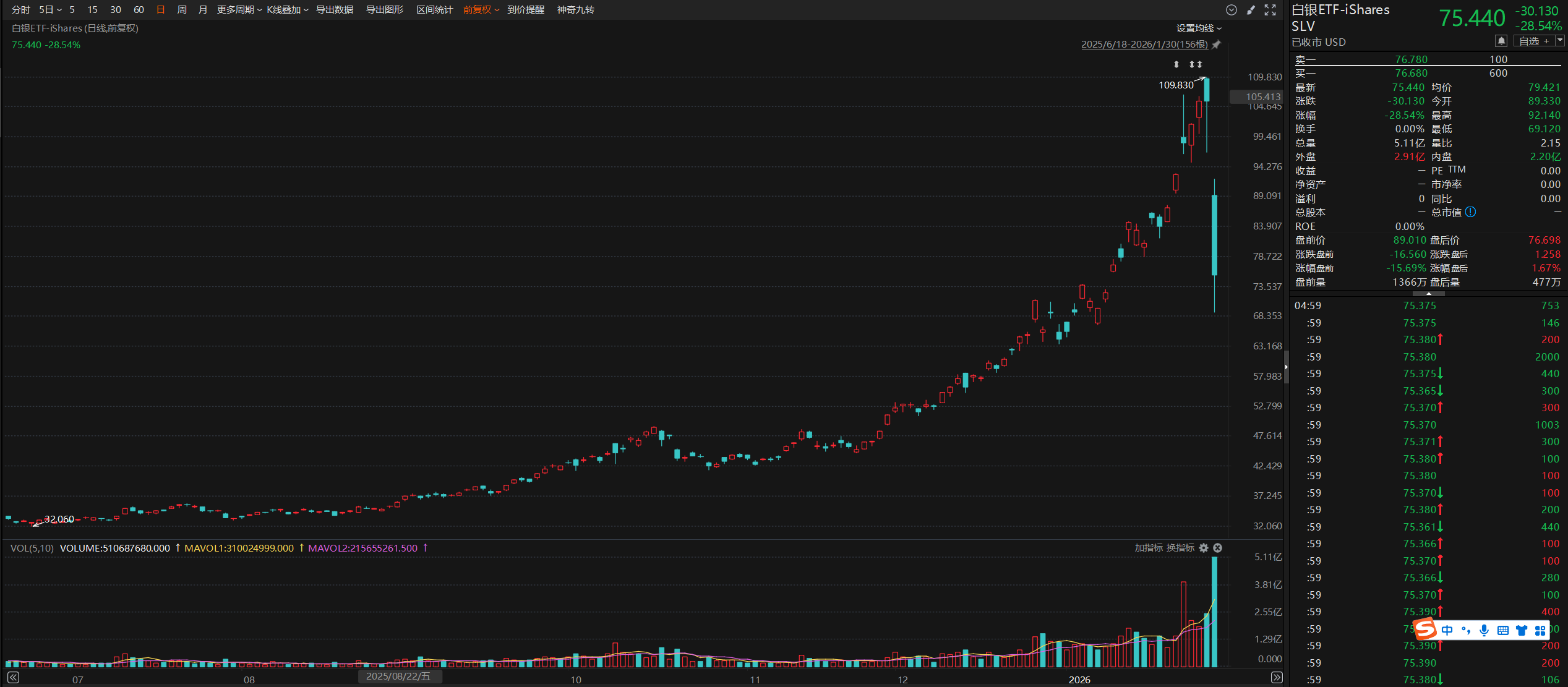Toggle side panel collapse arrow handle
Screen dimensions: 1568x687
coord(1286,367)
